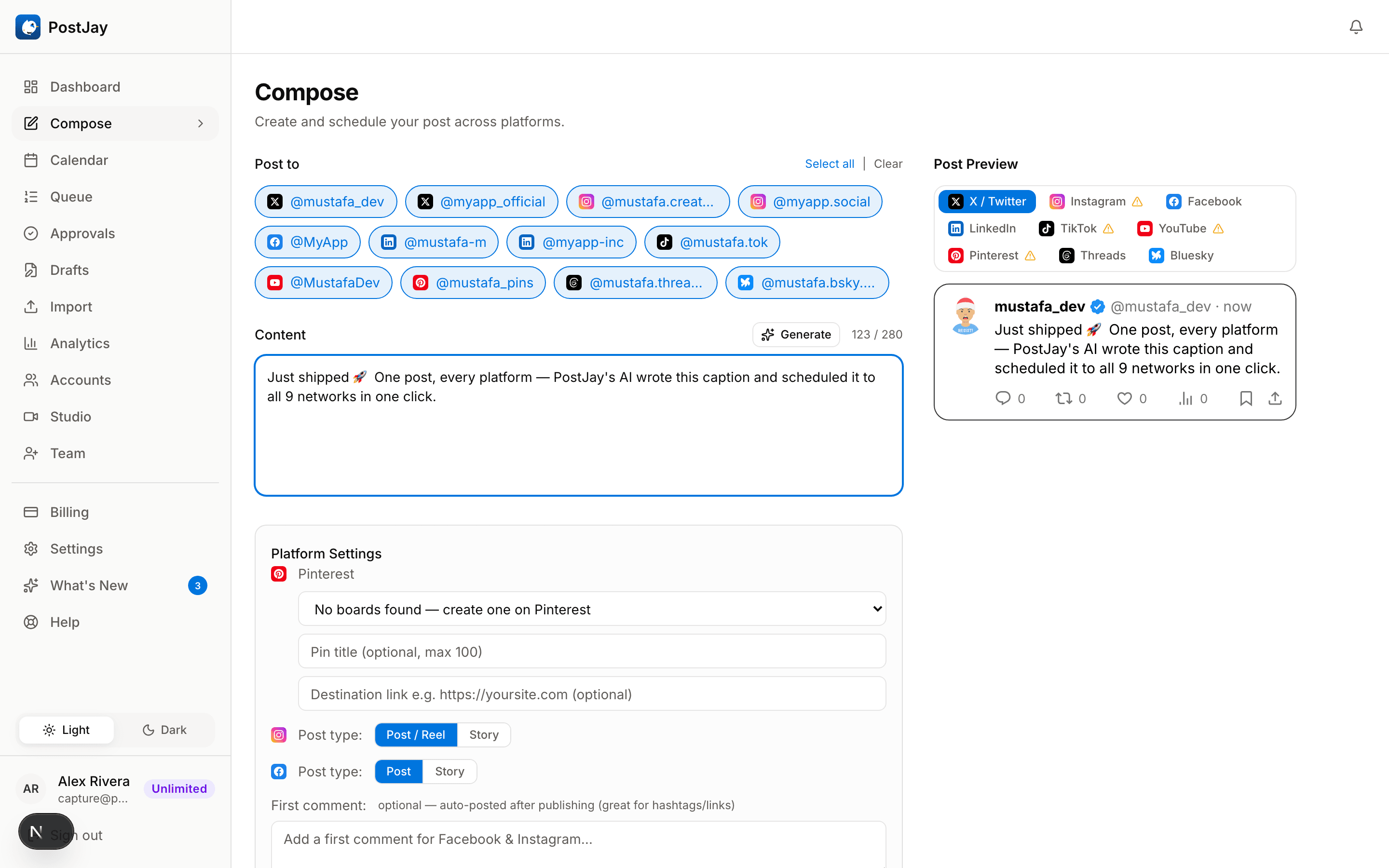Toggle the @myapp-inc LinkedIn account
Viewport: 1389px width, 868px height.
[571, 242]
